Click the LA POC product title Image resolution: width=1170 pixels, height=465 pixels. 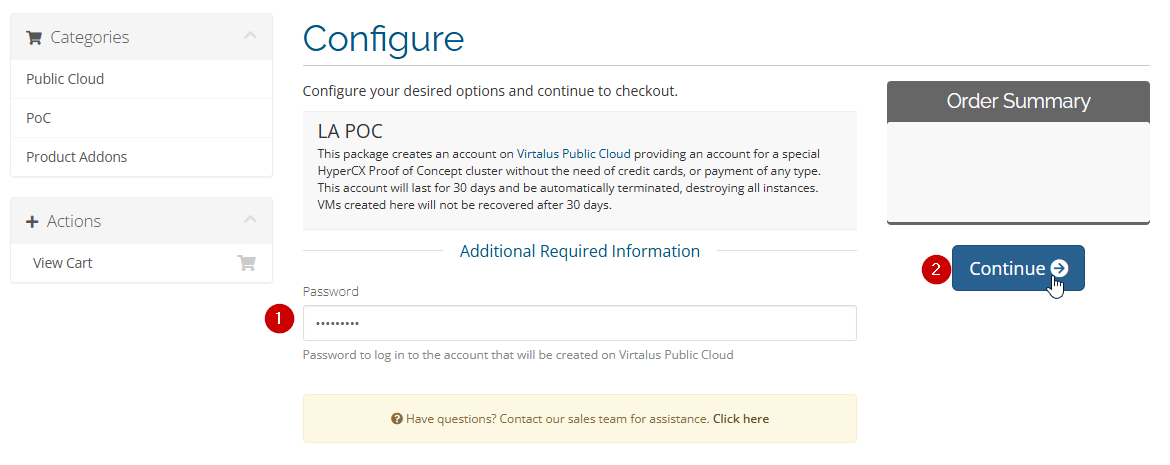[350, 131]
